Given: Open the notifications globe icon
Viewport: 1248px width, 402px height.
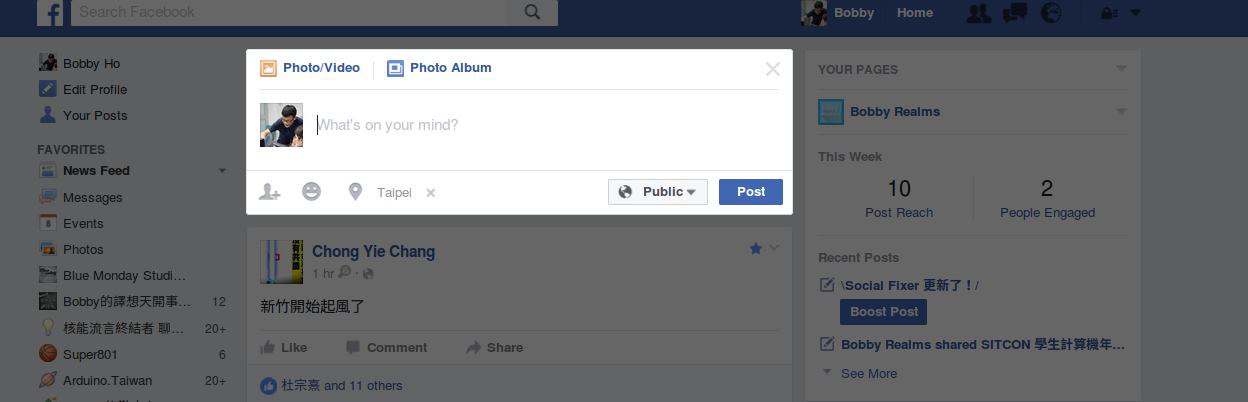Looking at the screenshot, I should pos(1051,13).
